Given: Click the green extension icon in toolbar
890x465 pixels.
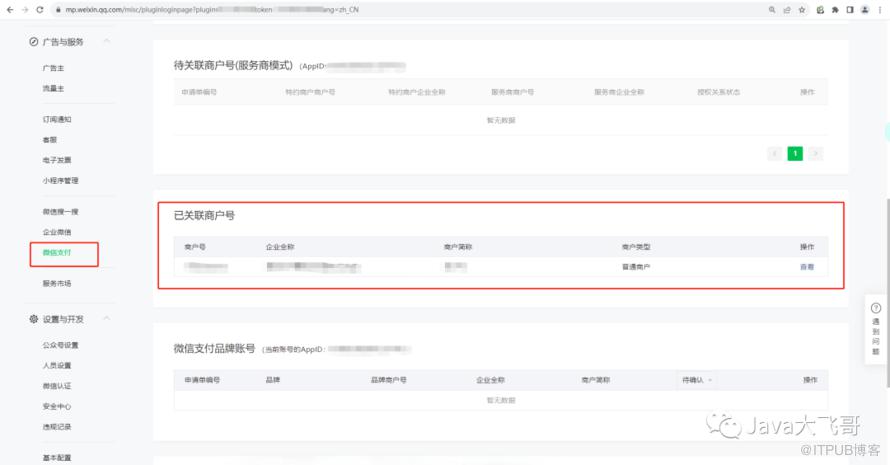Looking at the screenshot, I should pyautogui.click(x=820, y=10).
